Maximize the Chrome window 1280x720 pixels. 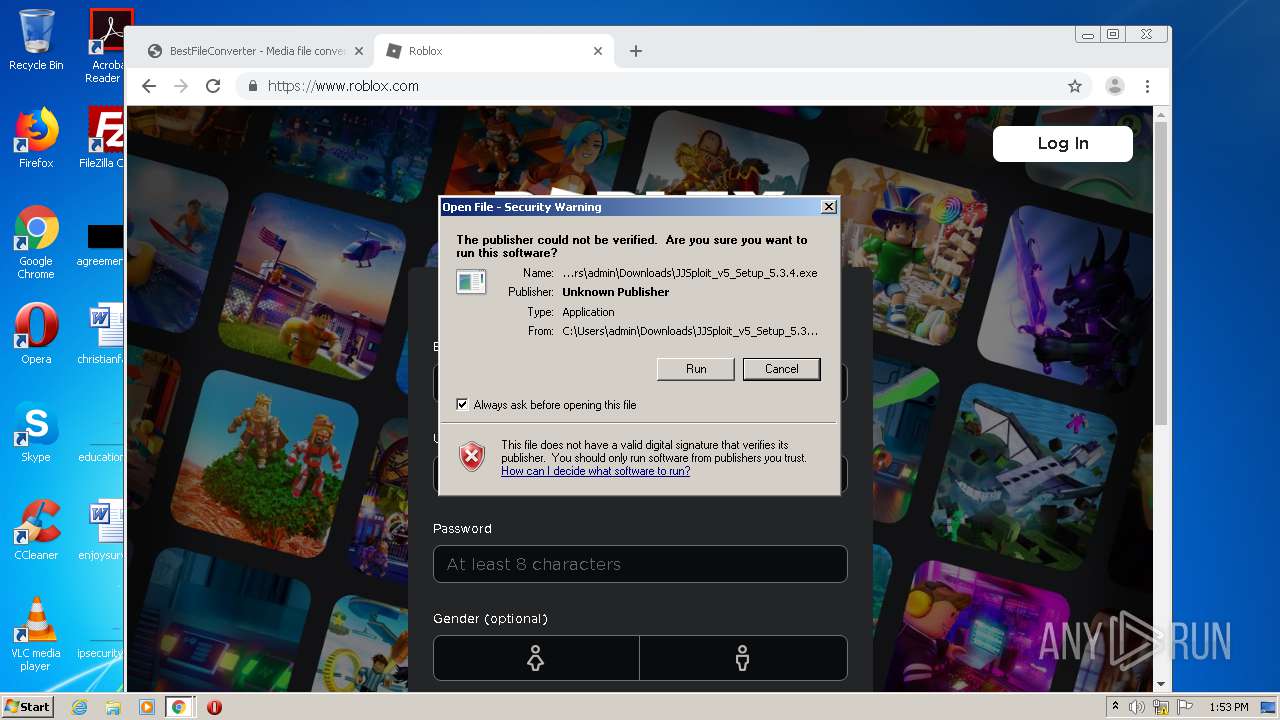click(1113, 34)
